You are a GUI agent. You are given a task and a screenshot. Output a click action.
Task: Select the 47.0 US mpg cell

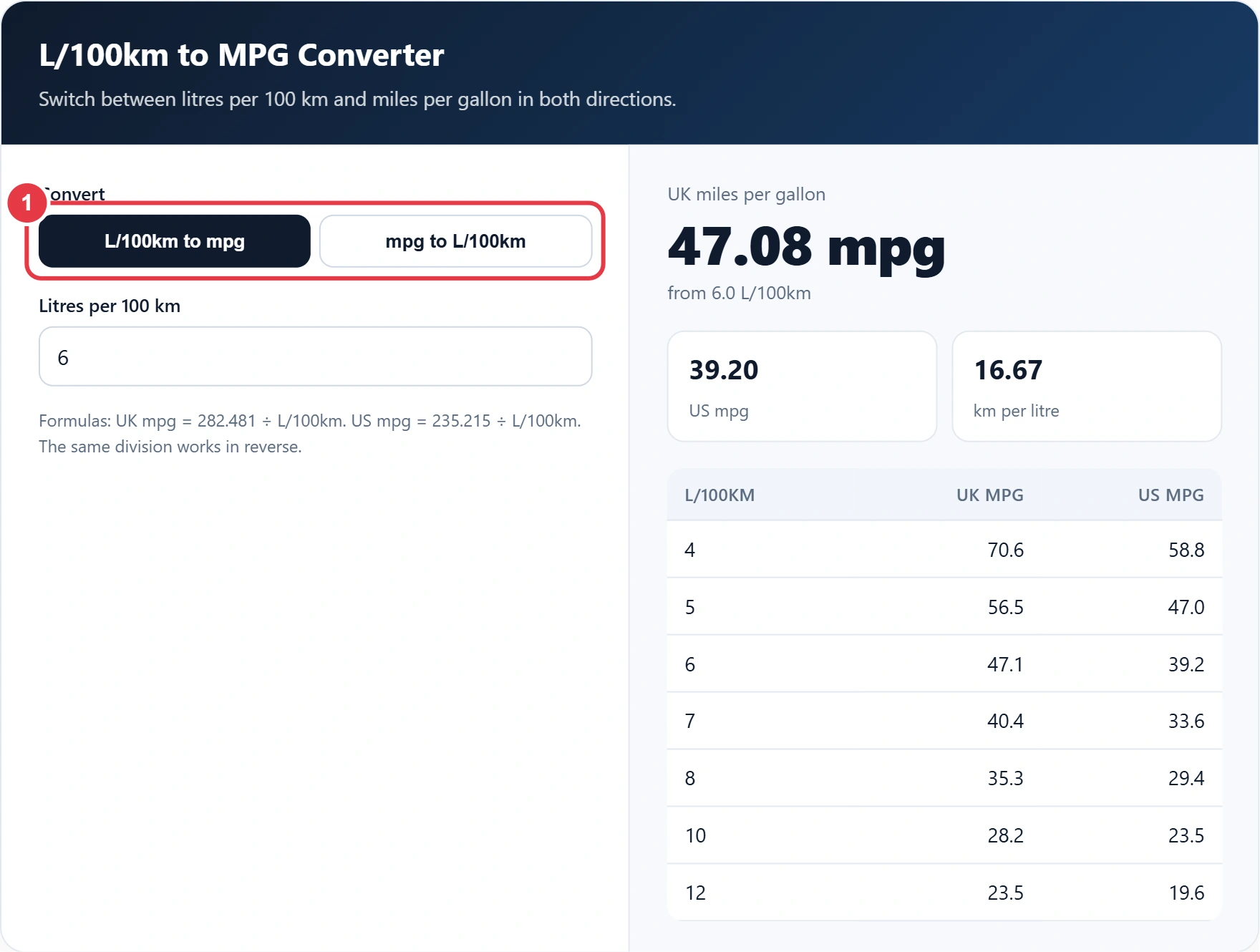(x=1186, y=607)
